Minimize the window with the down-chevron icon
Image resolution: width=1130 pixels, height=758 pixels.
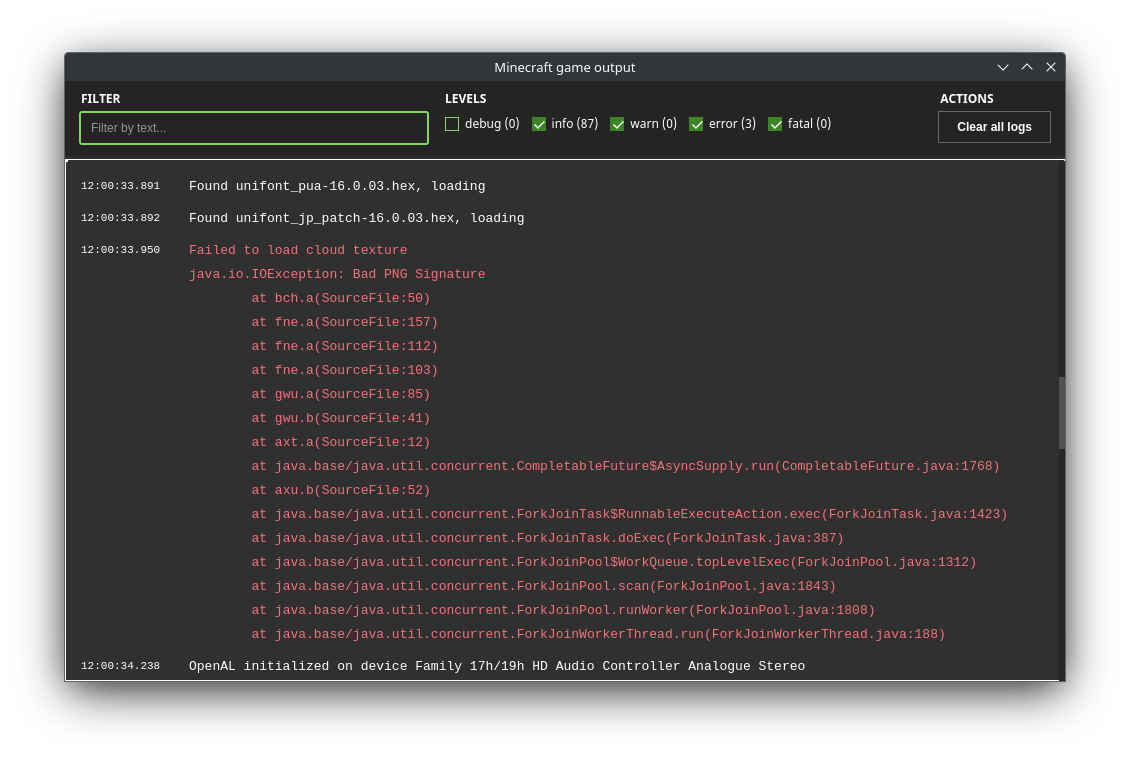[1003, 67]
